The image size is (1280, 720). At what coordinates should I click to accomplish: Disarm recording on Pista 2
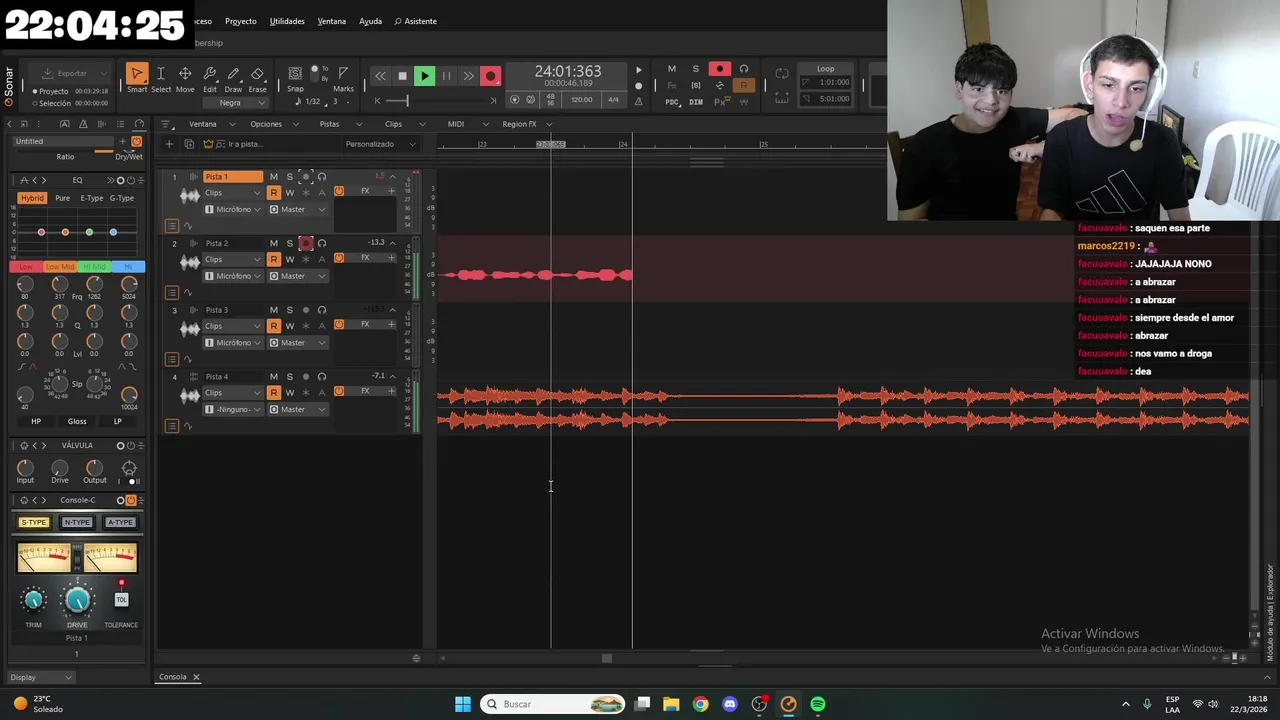[x=306, y=243]
